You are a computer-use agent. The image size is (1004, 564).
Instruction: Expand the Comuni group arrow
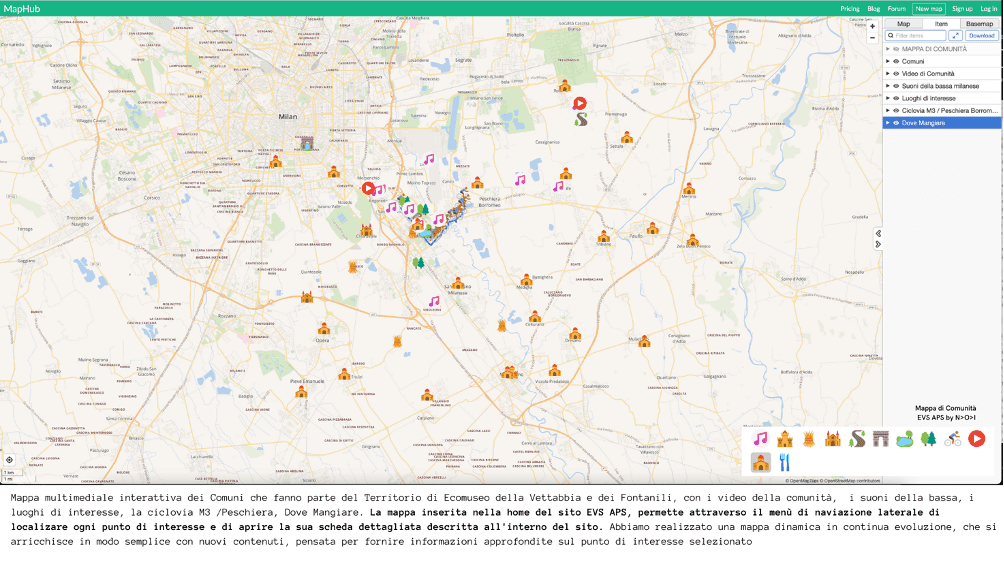(888, 61)
